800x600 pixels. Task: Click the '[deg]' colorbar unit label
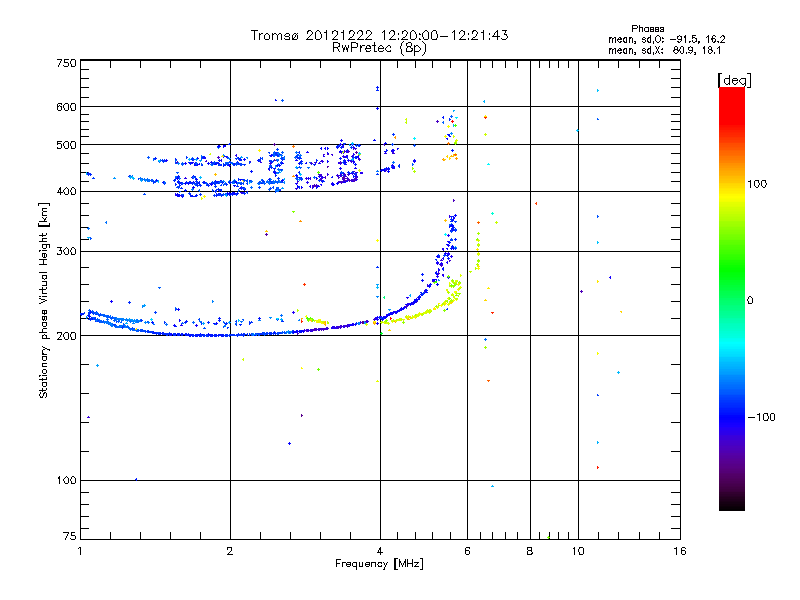tap(734, 81)
